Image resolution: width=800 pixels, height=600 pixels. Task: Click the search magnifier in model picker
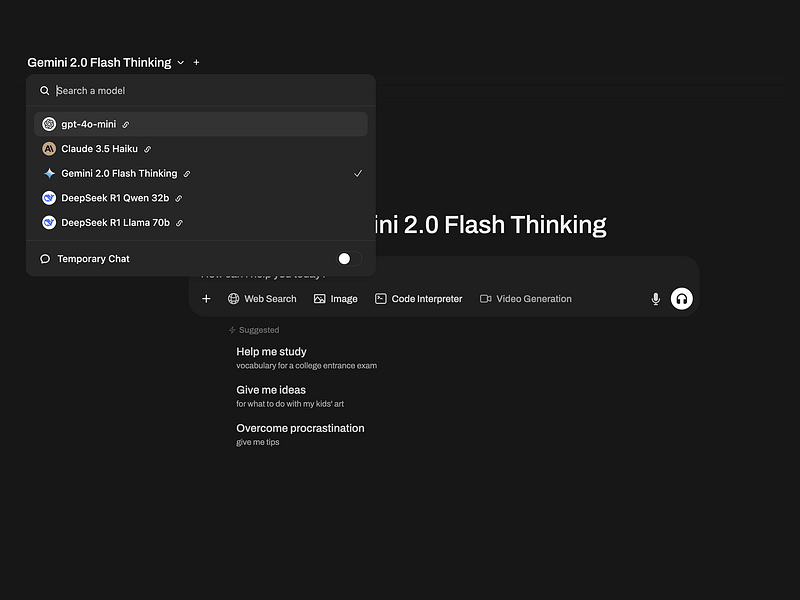[44, 90]
